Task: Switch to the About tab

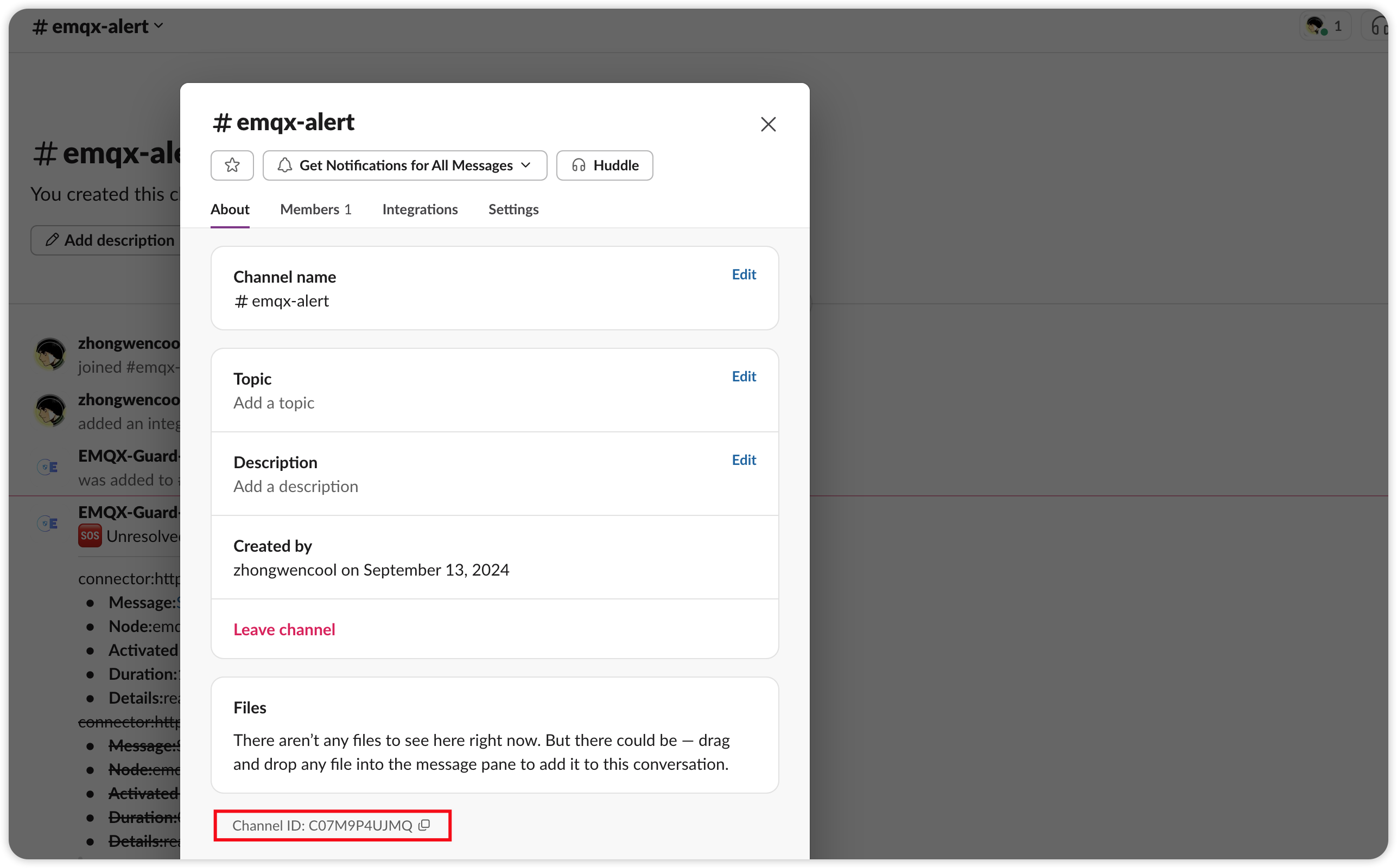Action: (x=230, y=209)
